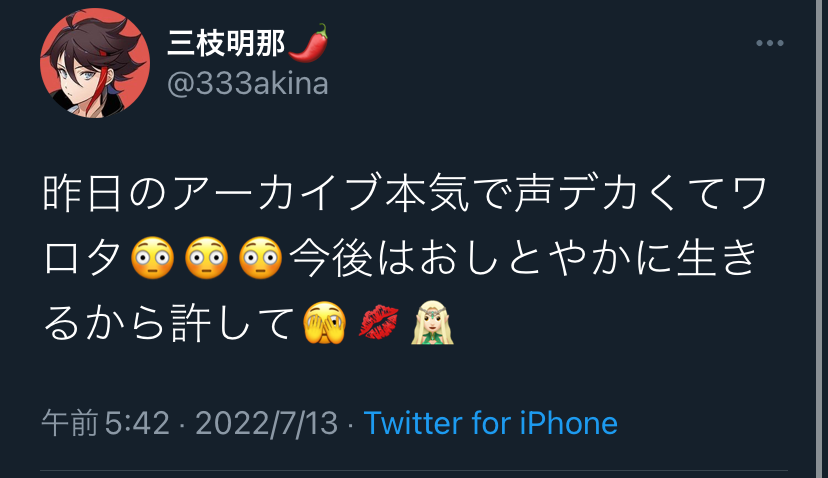Image resolution: width=828 pixels, height=478 pixels.
Task: Open the three-dot more options menu
Action: tap(769, 43)
